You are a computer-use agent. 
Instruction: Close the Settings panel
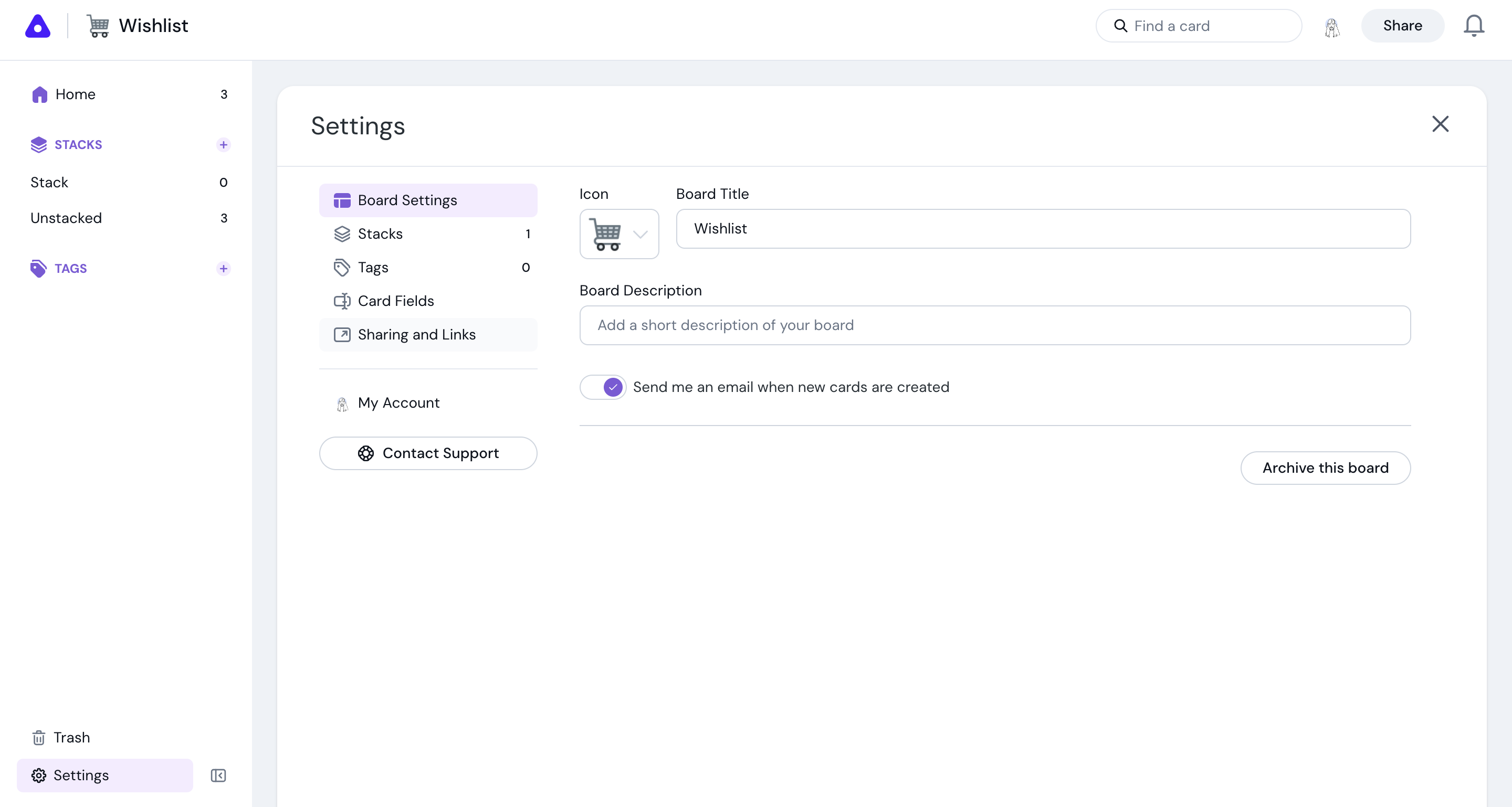[x=1440, y=124]
